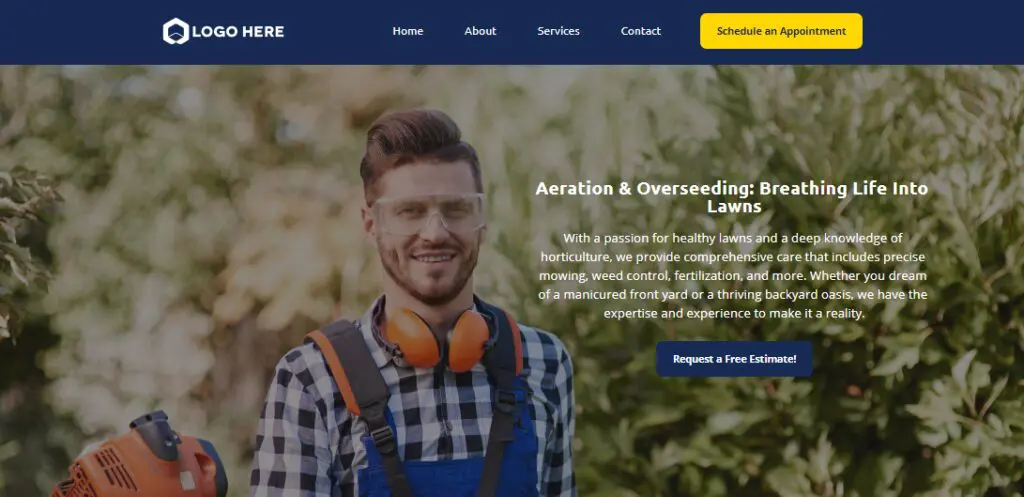Click the yellow Schedule an Appointment button
This screenshot has height=497, width=1024.
tap(781, 31)
